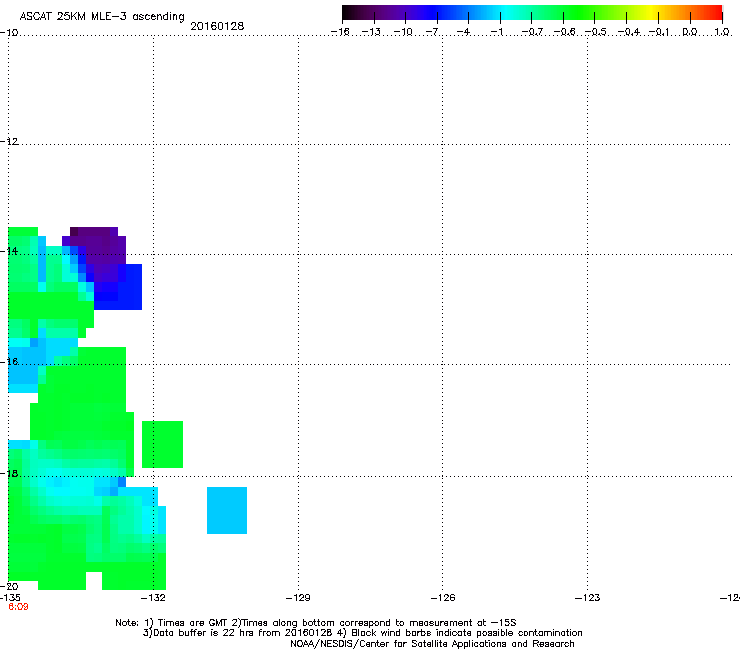Click the black end of the color bar

(348, 13)
